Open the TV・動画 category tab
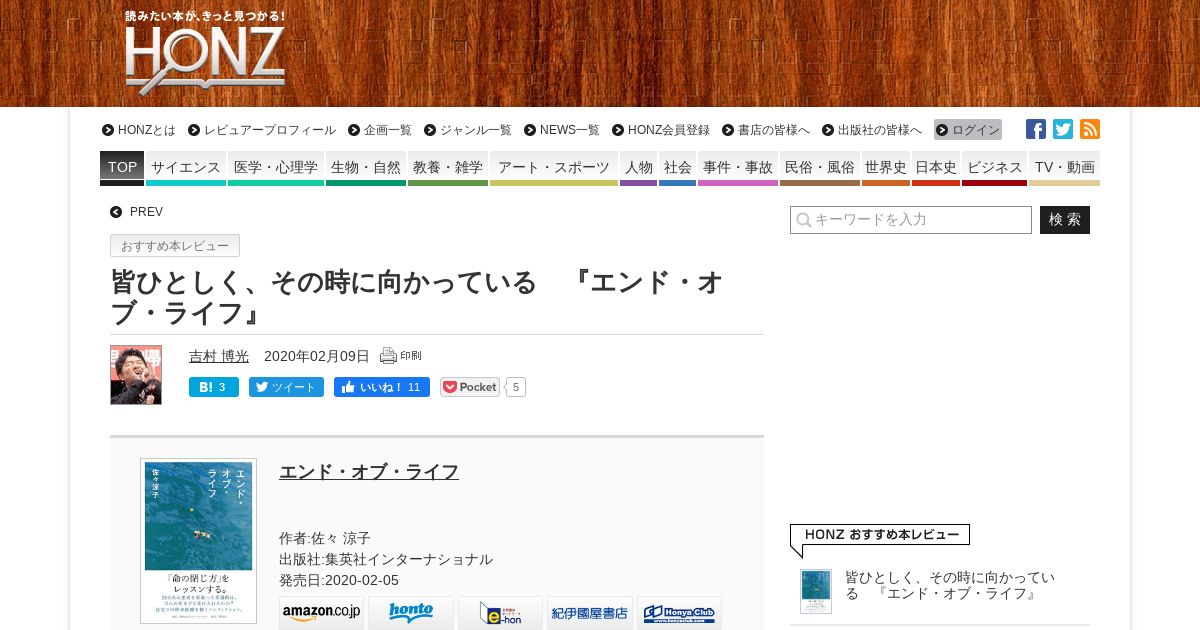 (x=1064, y=168)
